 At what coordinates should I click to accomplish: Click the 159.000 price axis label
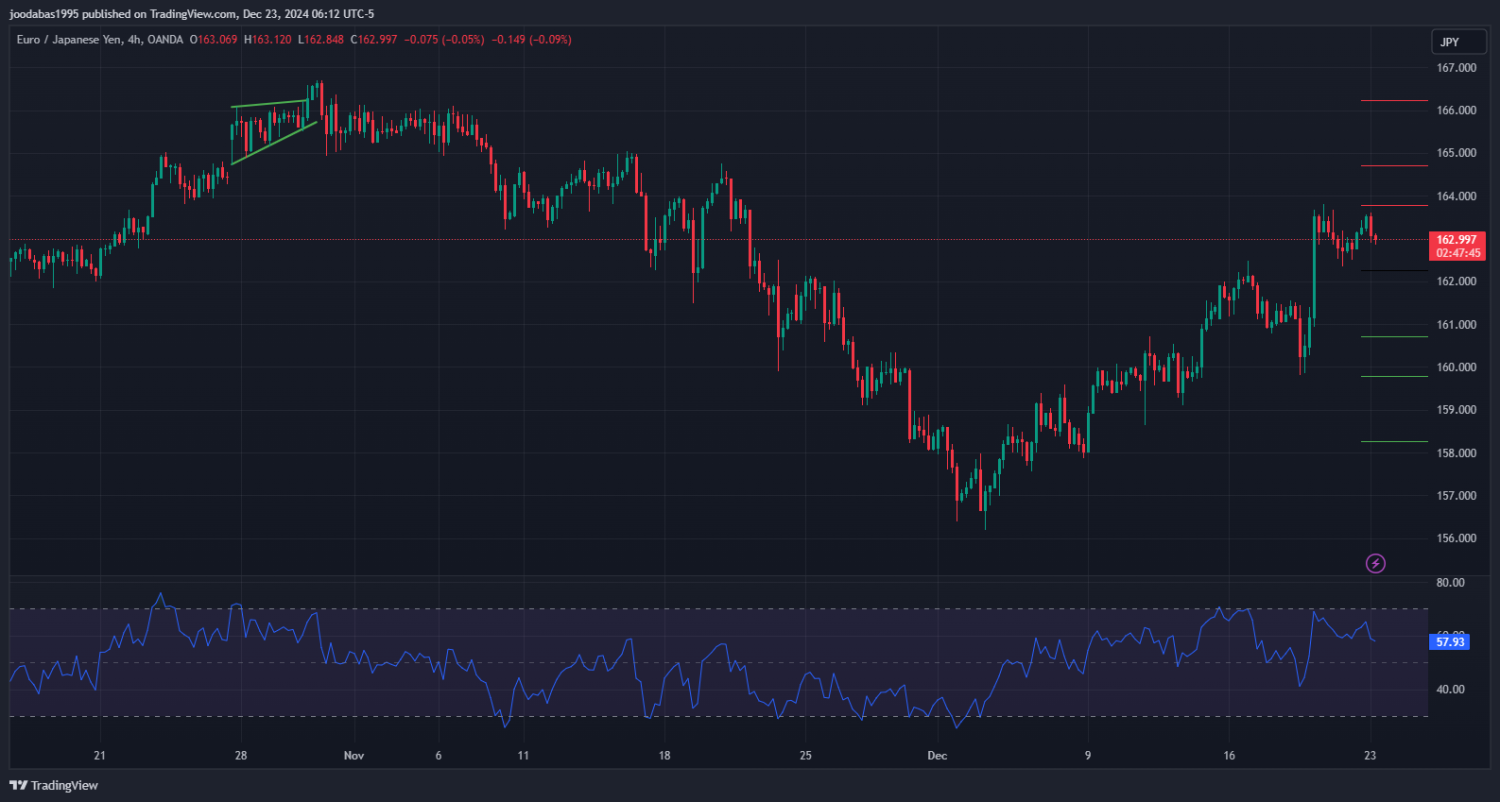pos(1457,410)
